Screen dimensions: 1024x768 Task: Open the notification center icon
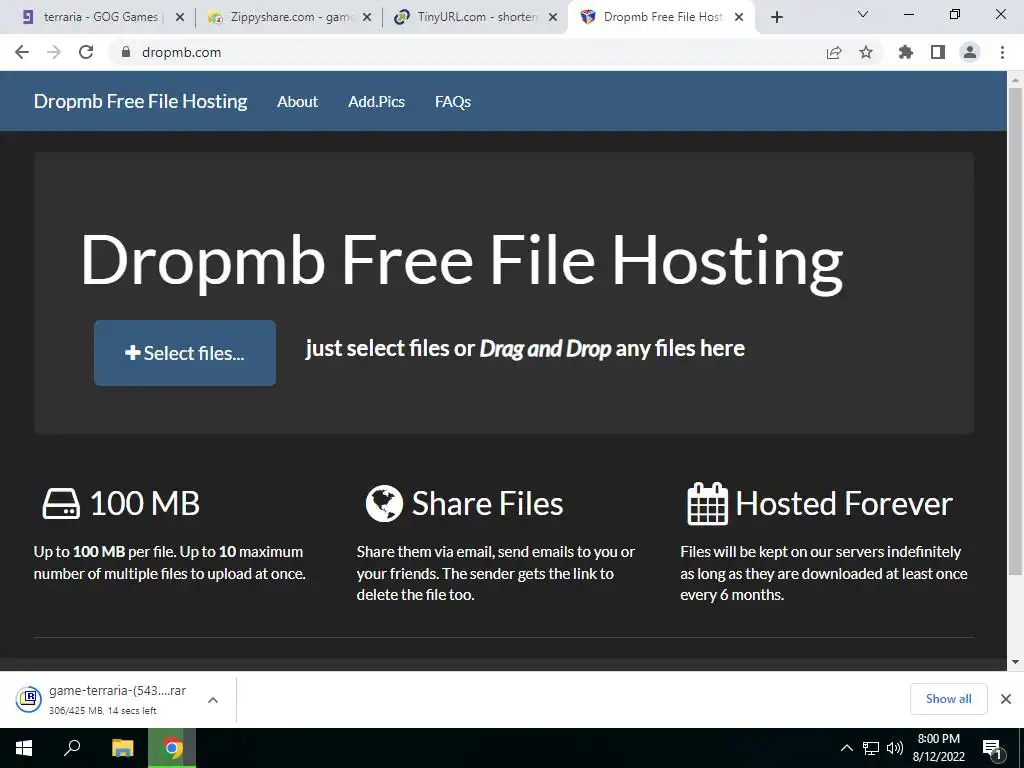(993, 748)
